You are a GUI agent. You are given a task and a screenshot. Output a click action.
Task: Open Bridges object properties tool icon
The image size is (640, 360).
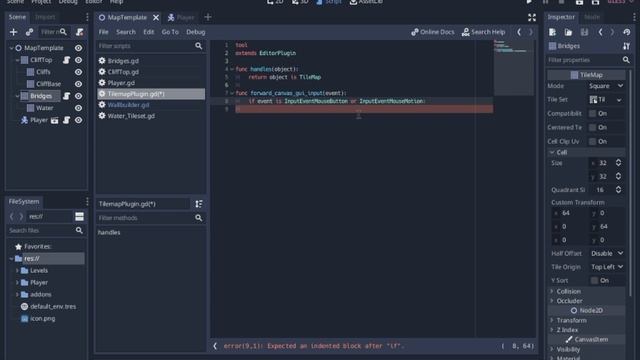click(x=627, y=46)
